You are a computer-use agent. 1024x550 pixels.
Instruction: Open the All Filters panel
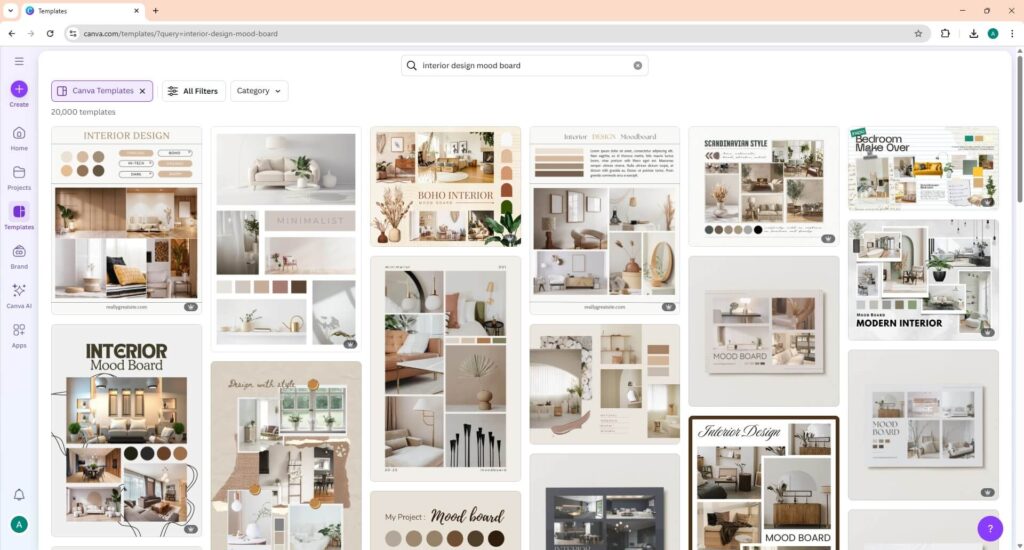(x=193, y=91)
